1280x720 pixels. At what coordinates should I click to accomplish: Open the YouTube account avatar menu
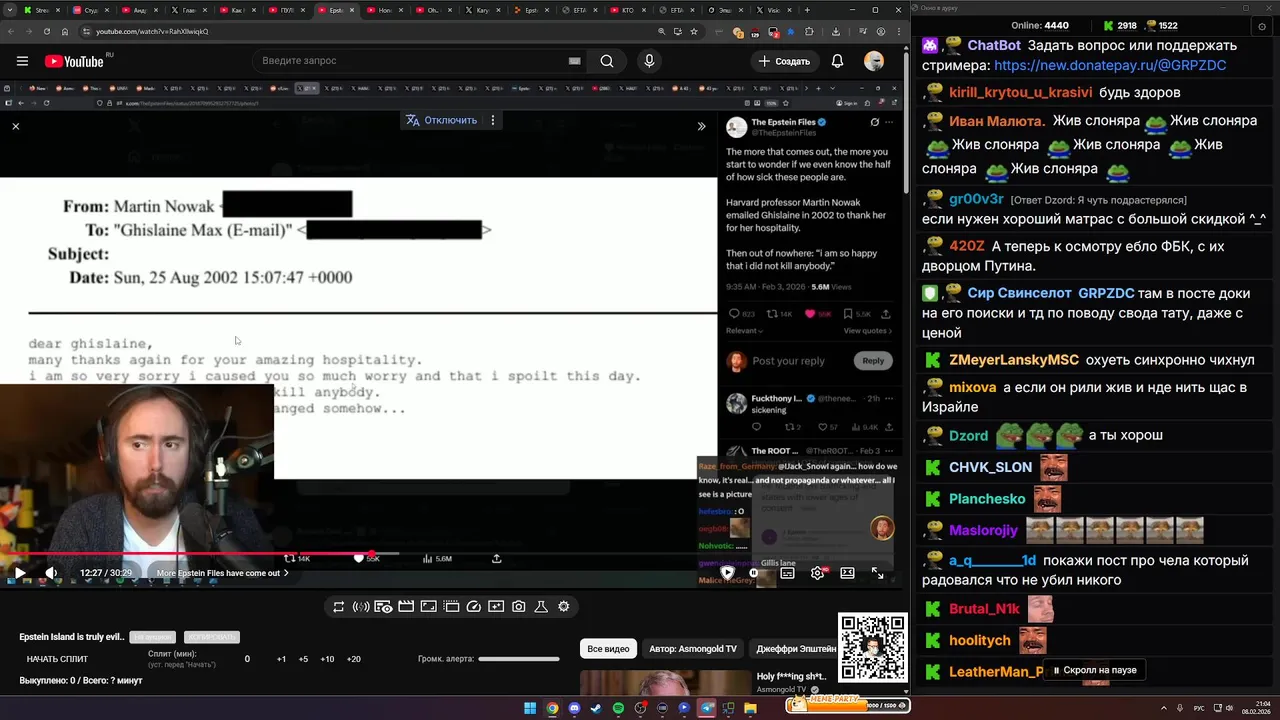(x=874, y=61)
